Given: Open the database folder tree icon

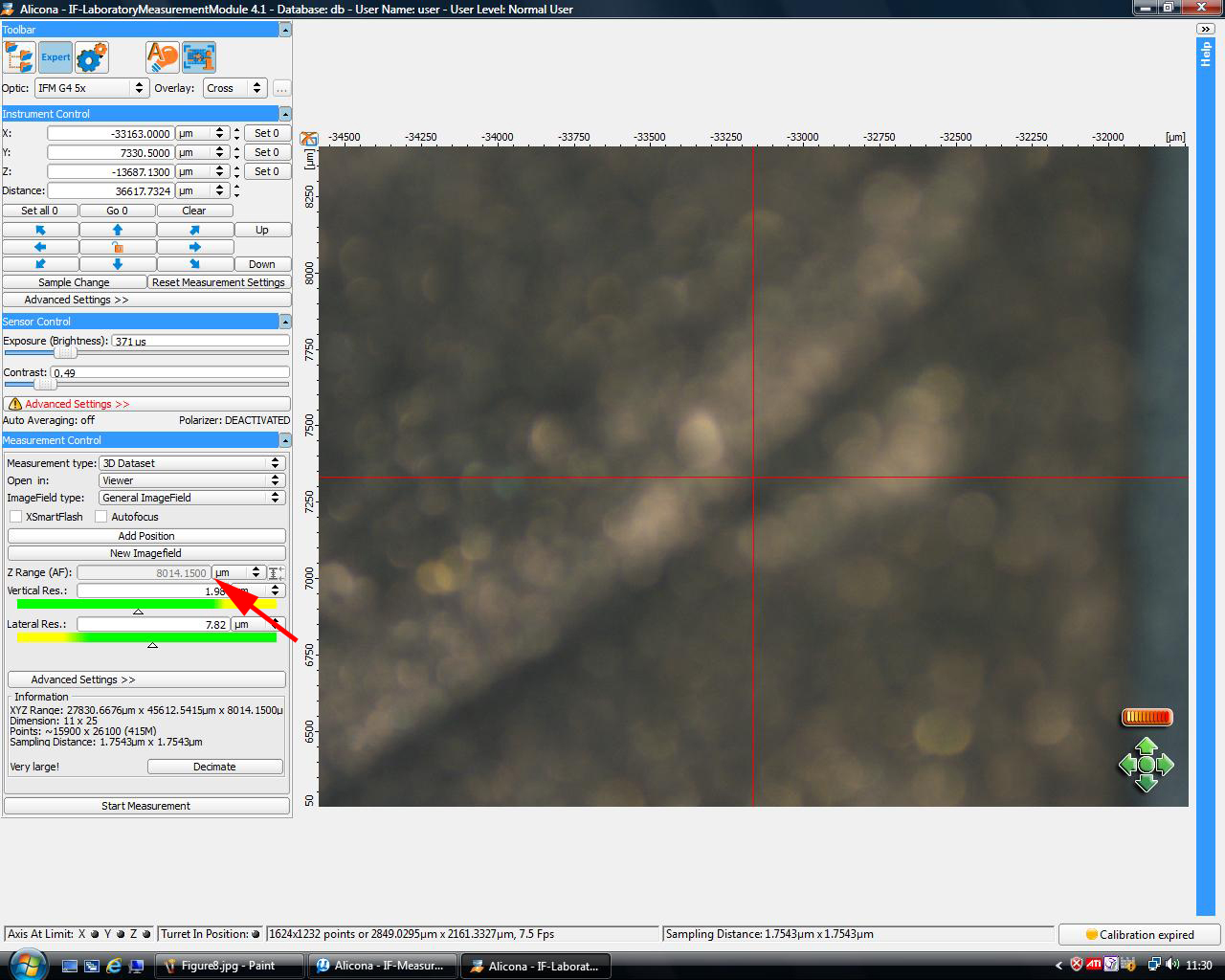Looking at the screenshot, I should pos(19,57).
